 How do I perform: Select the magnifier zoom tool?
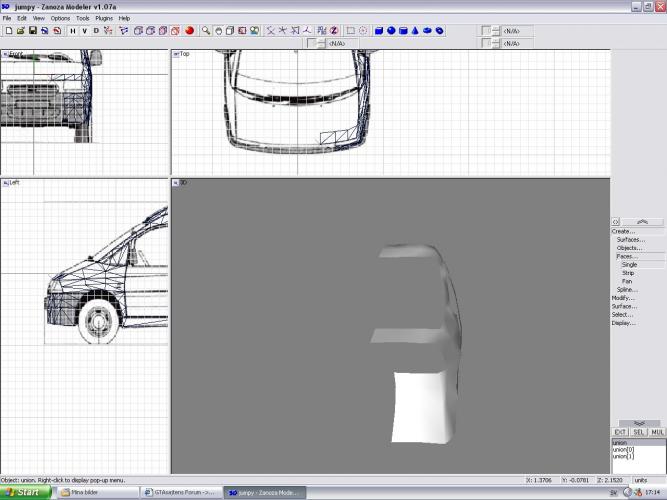(x=206, y=31)
